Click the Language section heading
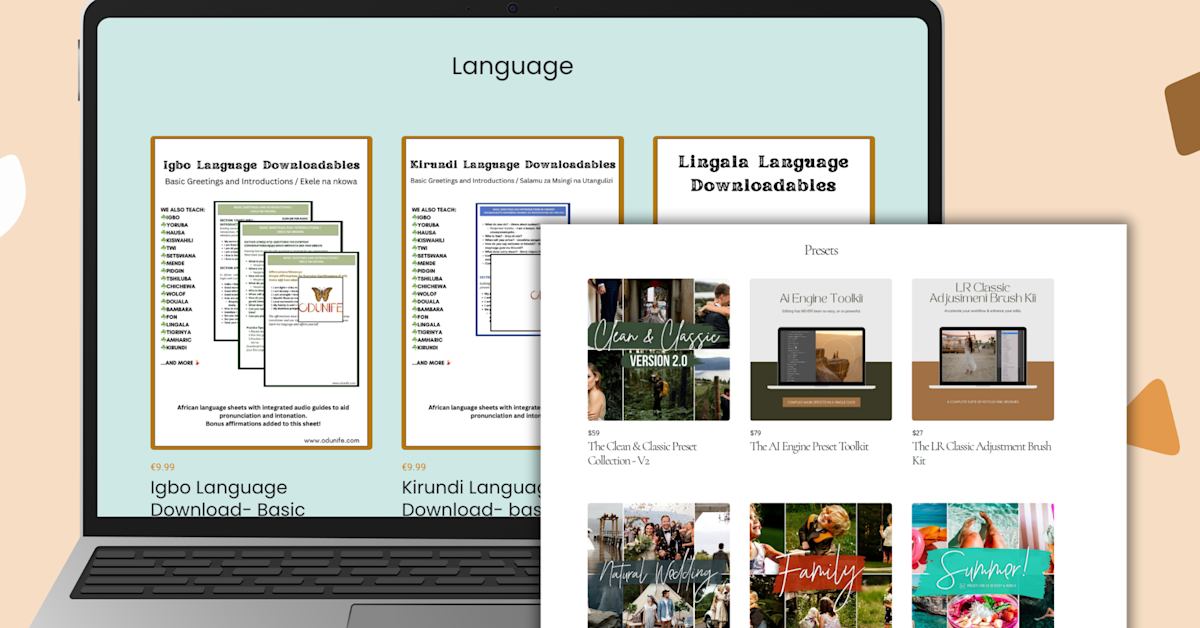 tap(512, 66)
